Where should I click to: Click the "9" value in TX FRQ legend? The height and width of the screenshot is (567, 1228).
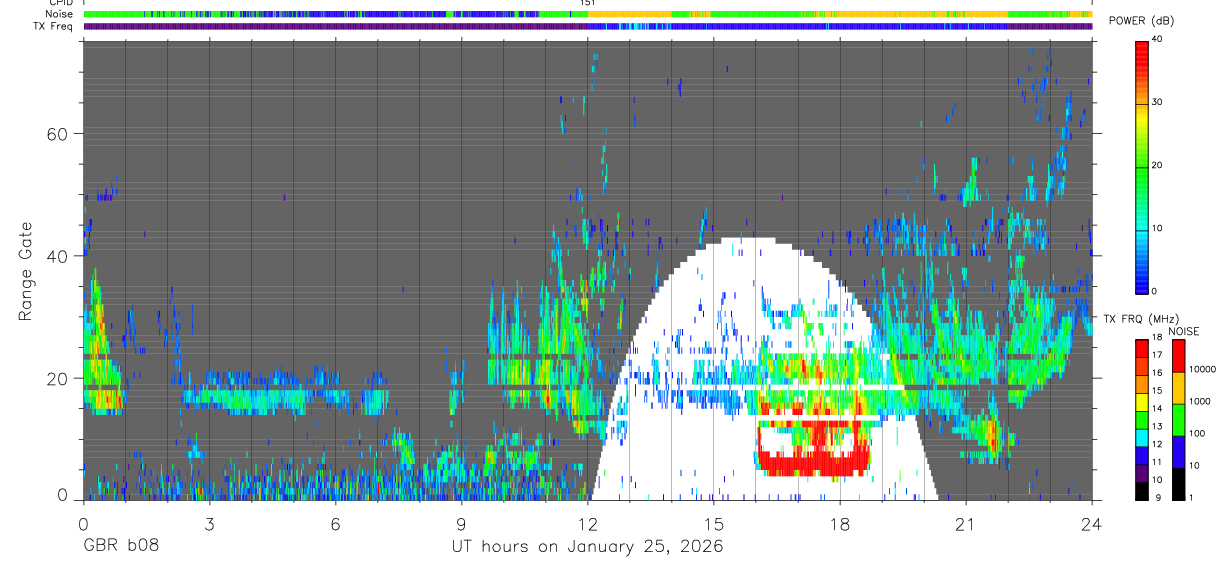pos(1158,497)
